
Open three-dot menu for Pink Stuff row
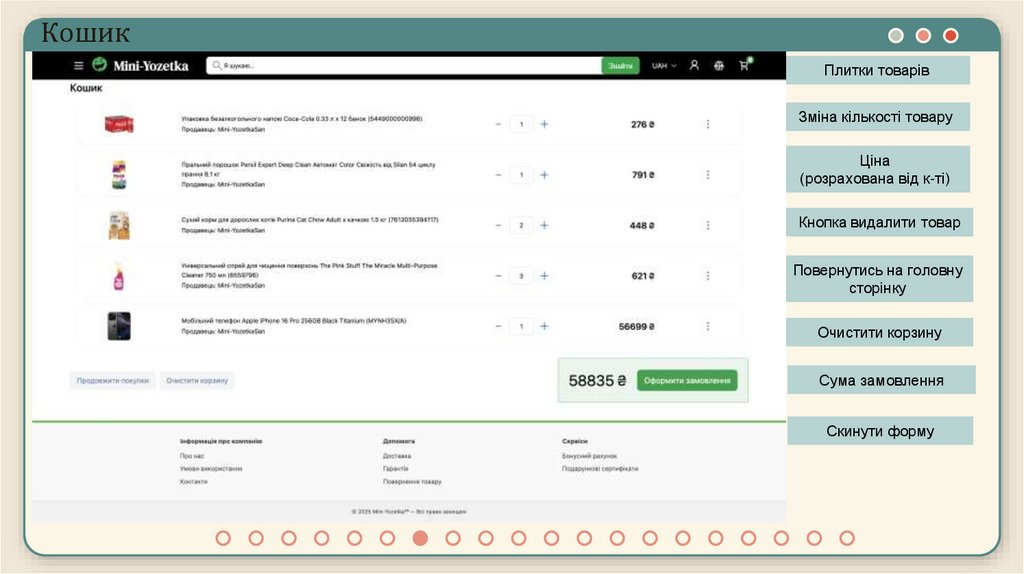coord(708,276)
